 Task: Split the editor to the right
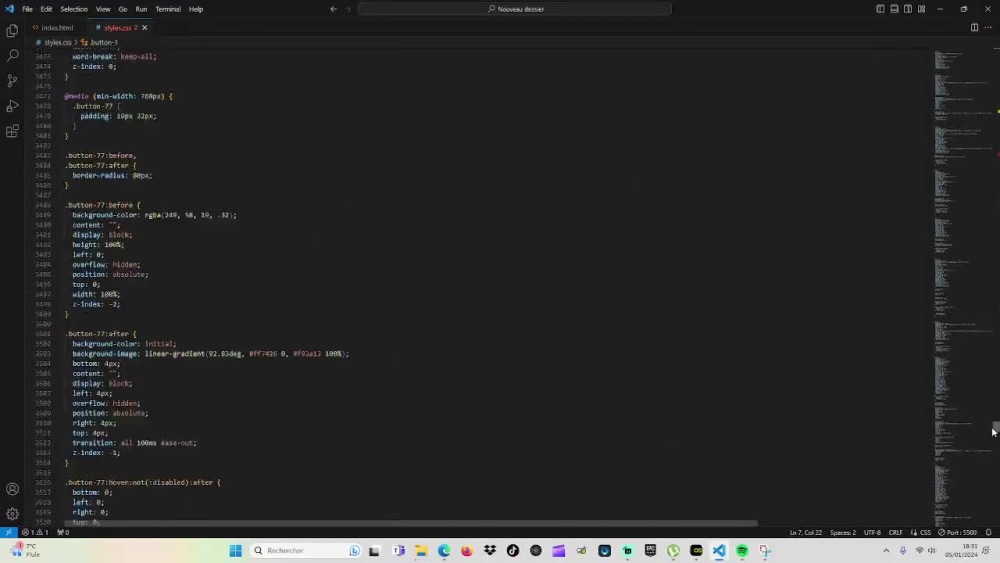pos(974,27)
